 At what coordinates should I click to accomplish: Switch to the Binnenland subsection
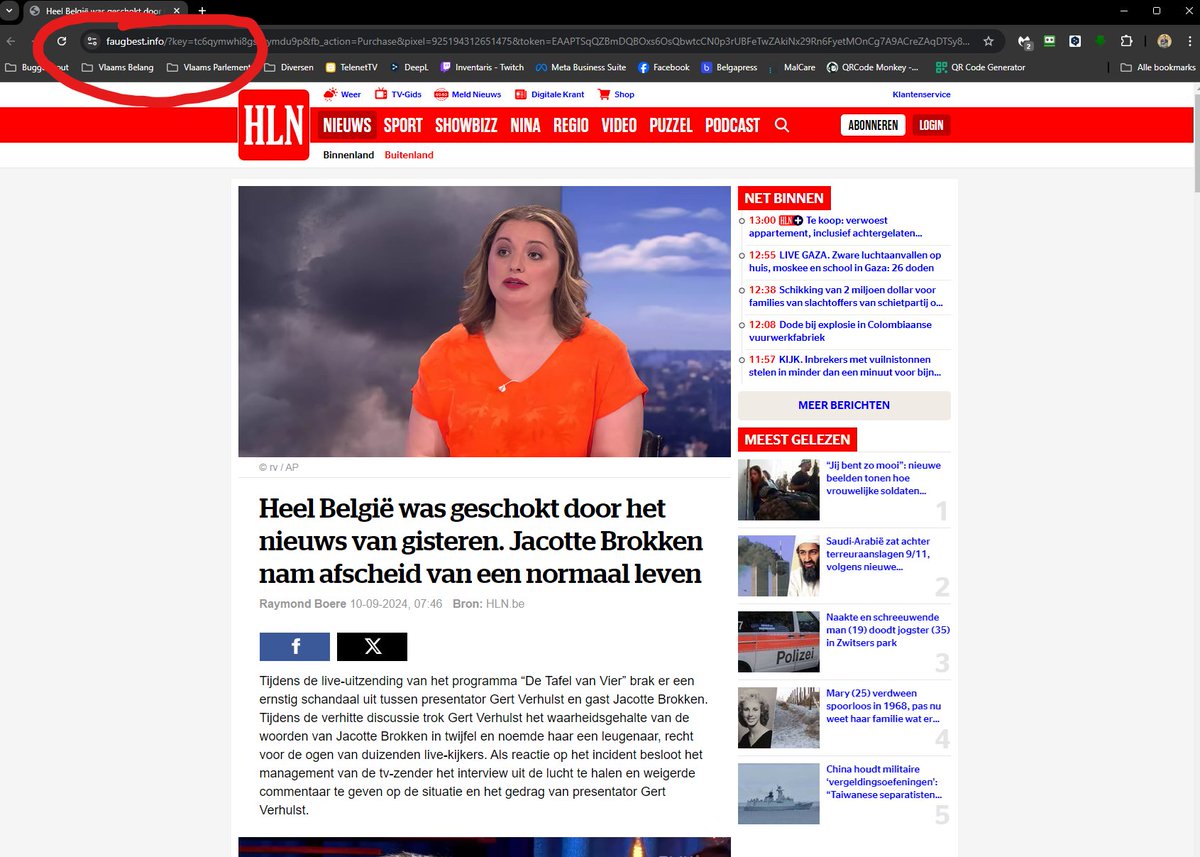(348, 155)
